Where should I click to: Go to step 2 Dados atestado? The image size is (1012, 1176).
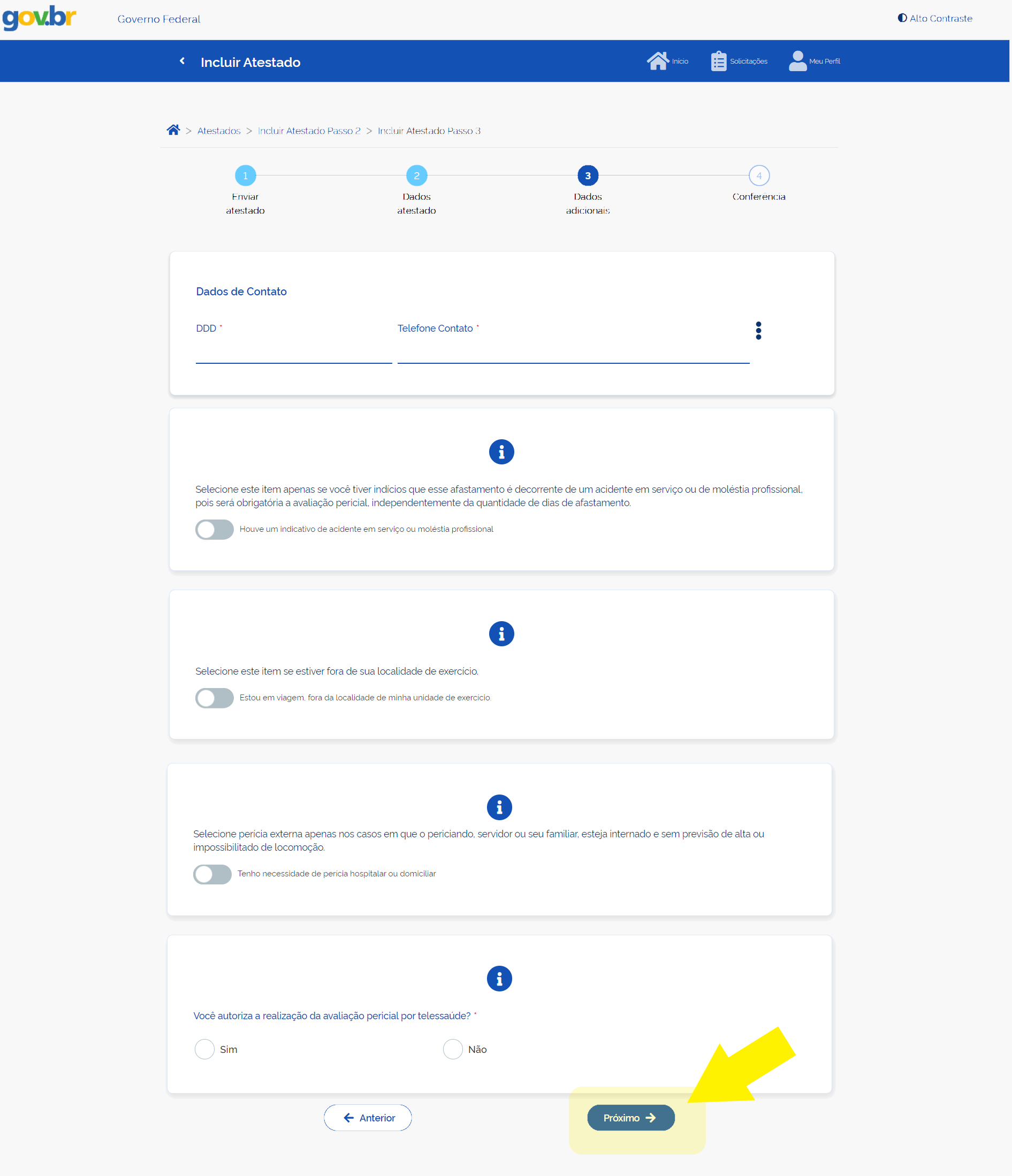point(416,176)
